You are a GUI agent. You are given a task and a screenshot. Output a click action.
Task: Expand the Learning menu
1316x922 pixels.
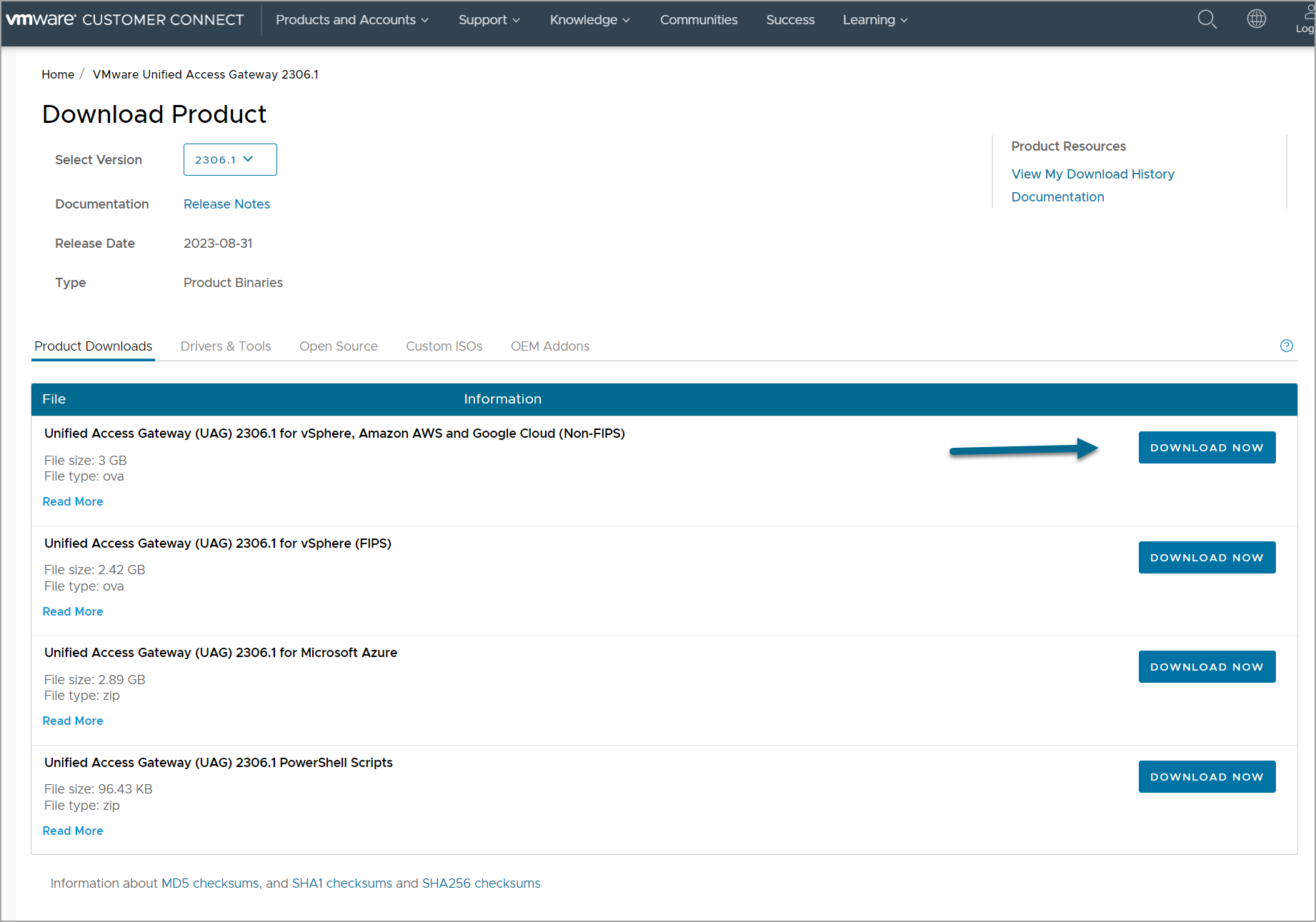pos(875,20)
